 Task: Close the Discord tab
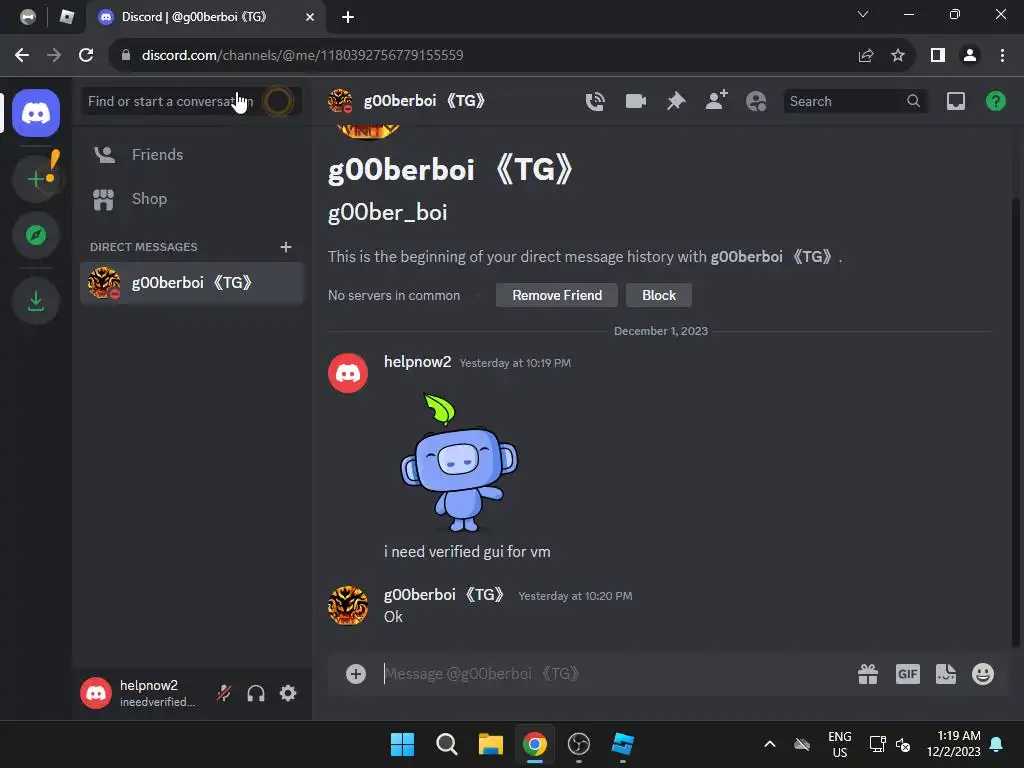pos(310,17)
